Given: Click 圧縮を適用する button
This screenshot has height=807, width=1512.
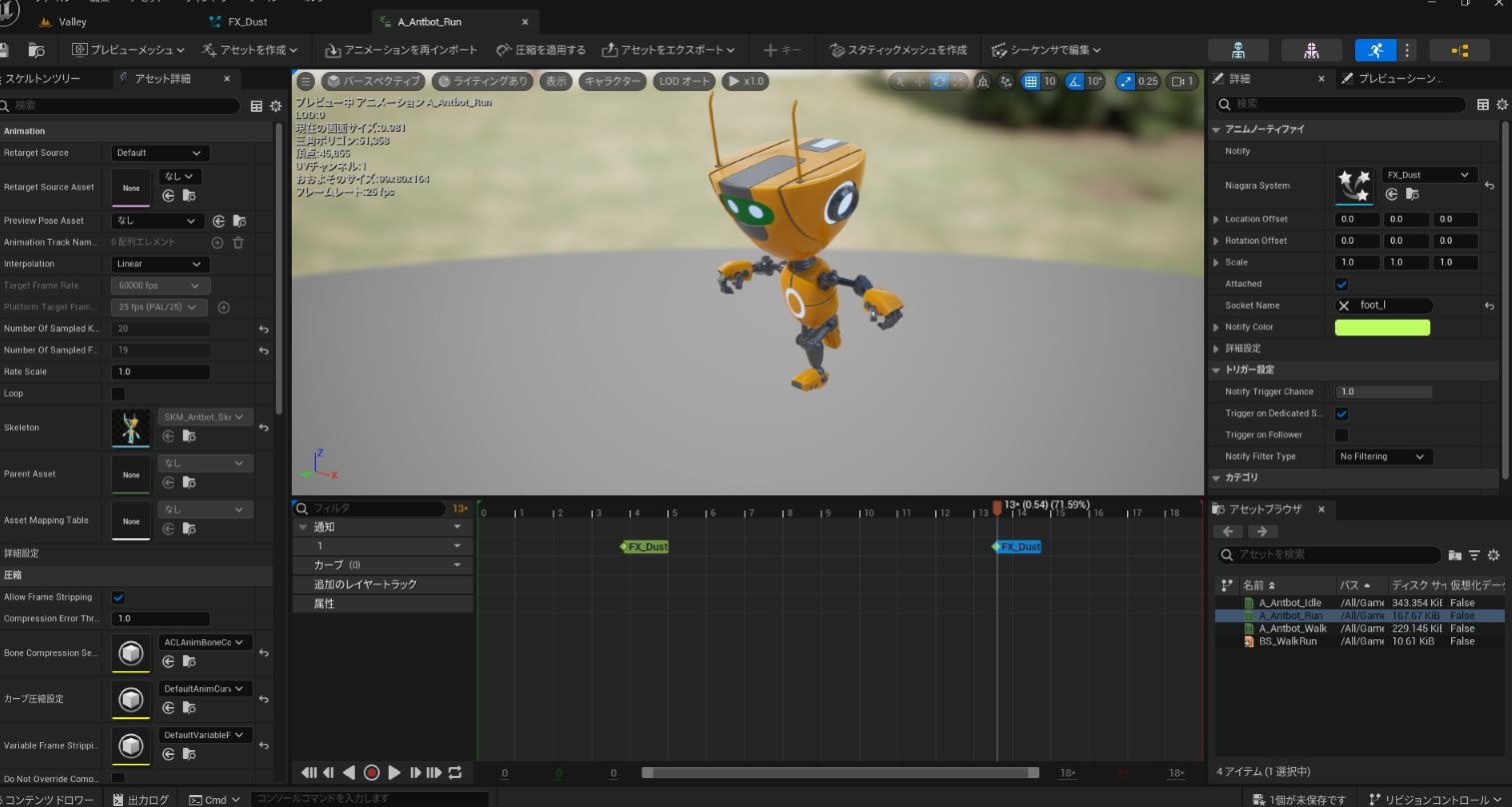Looking at the screenshot, I should [542, 50].
